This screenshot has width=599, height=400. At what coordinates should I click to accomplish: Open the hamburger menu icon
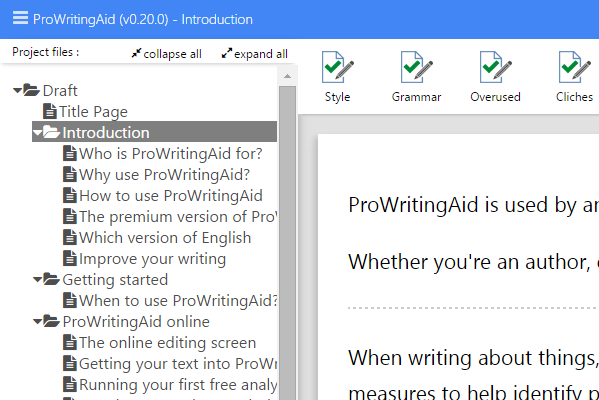click(x=20, y=18)
